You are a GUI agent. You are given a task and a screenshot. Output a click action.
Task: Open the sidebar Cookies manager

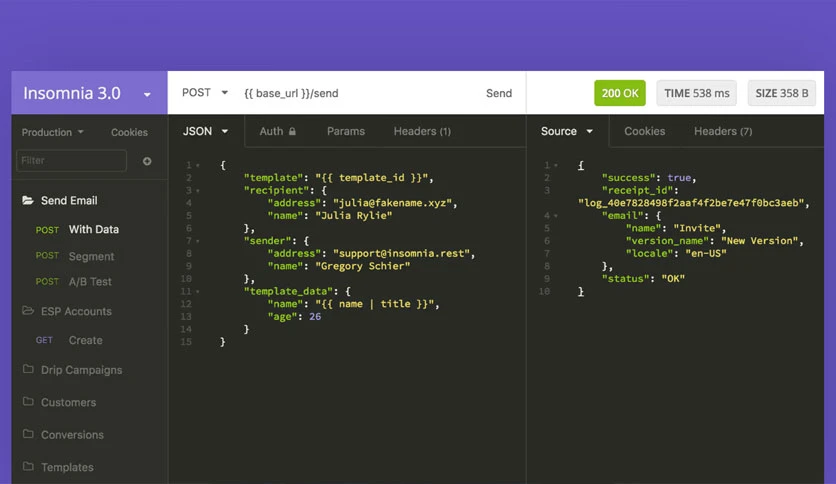129,132
